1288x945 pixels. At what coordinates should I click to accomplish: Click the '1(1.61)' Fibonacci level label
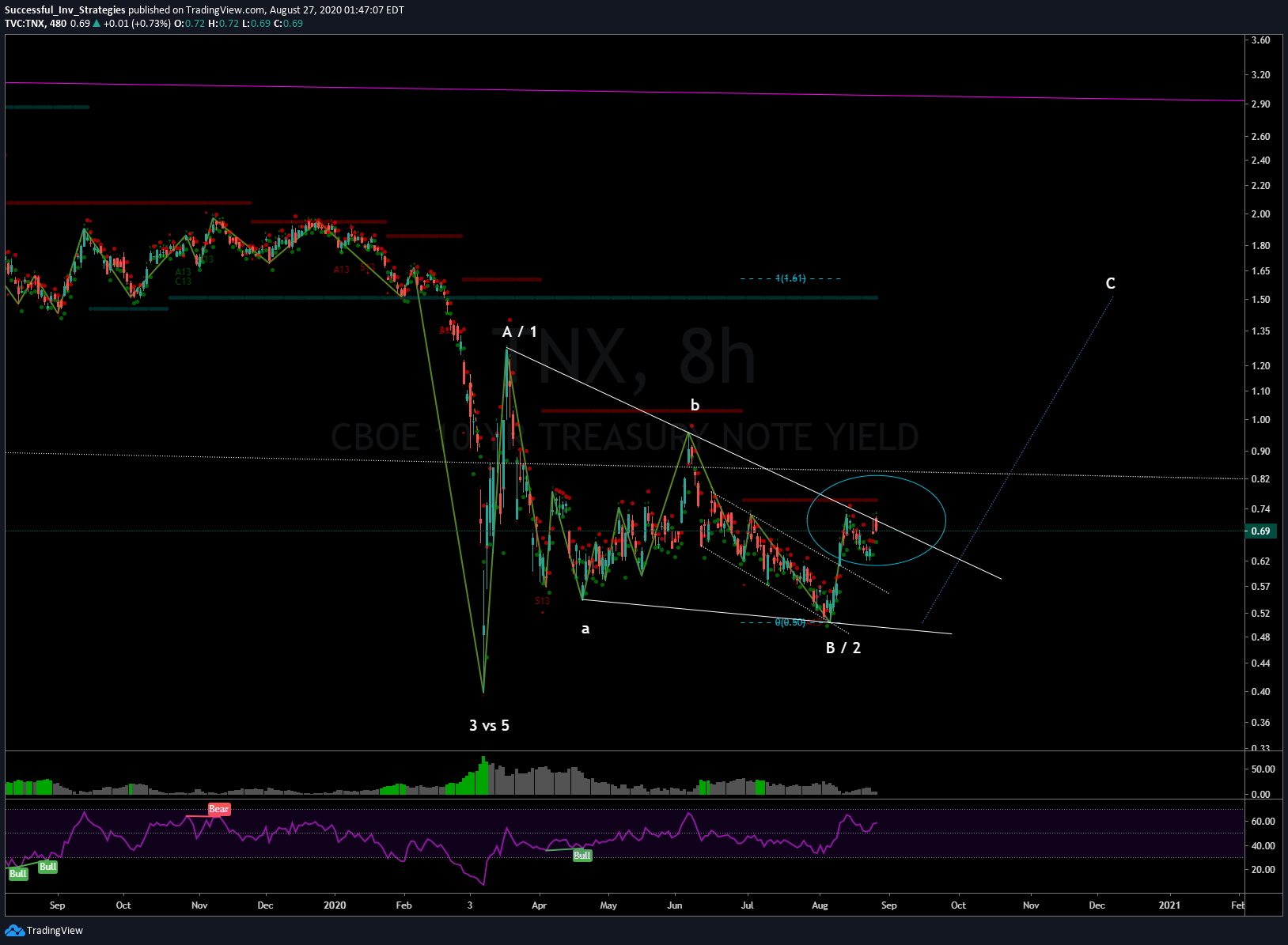[790, 278]
